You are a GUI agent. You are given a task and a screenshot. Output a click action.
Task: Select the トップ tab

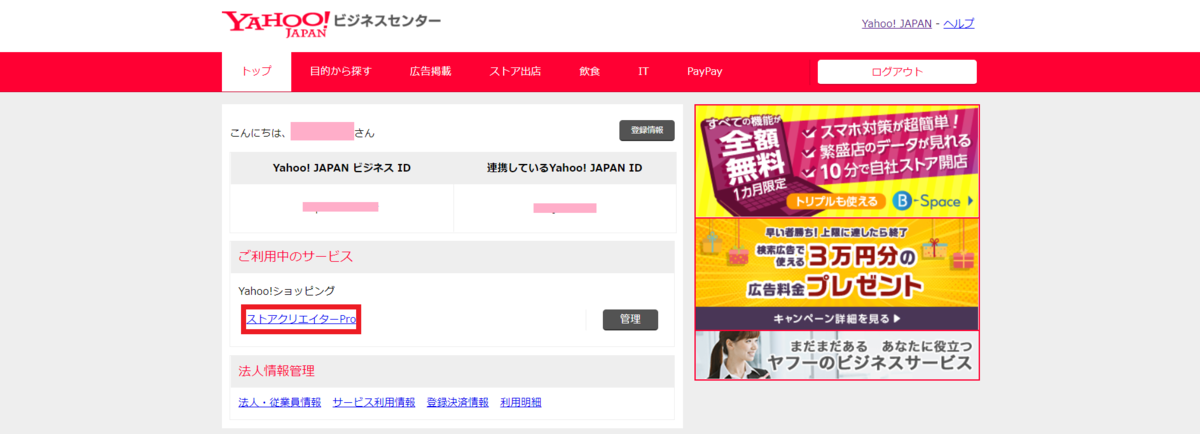pos(256,72)
